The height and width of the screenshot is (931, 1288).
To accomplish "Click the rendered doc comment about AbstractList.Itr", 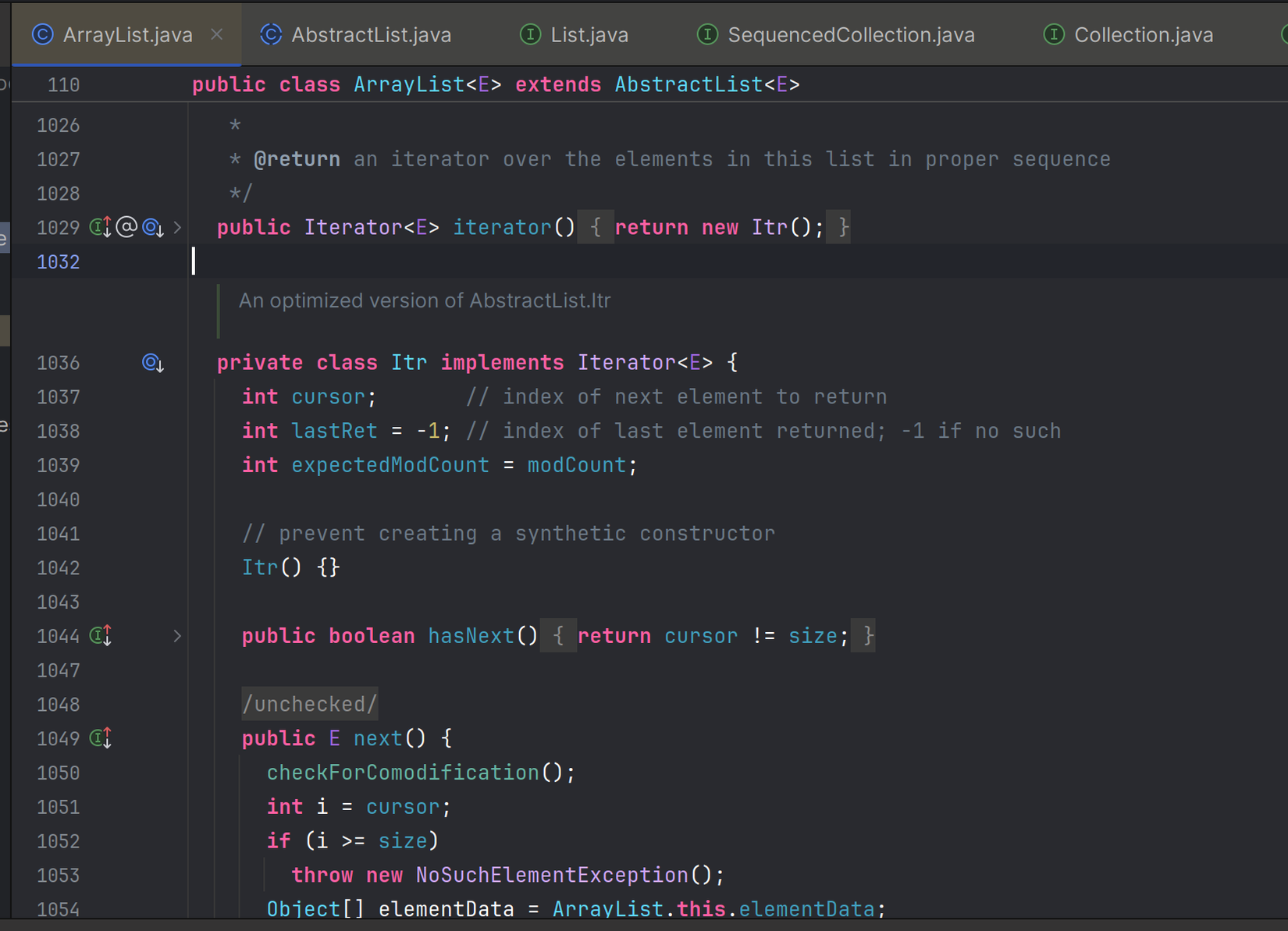I will pyautogui.click(x=425, y=300).
